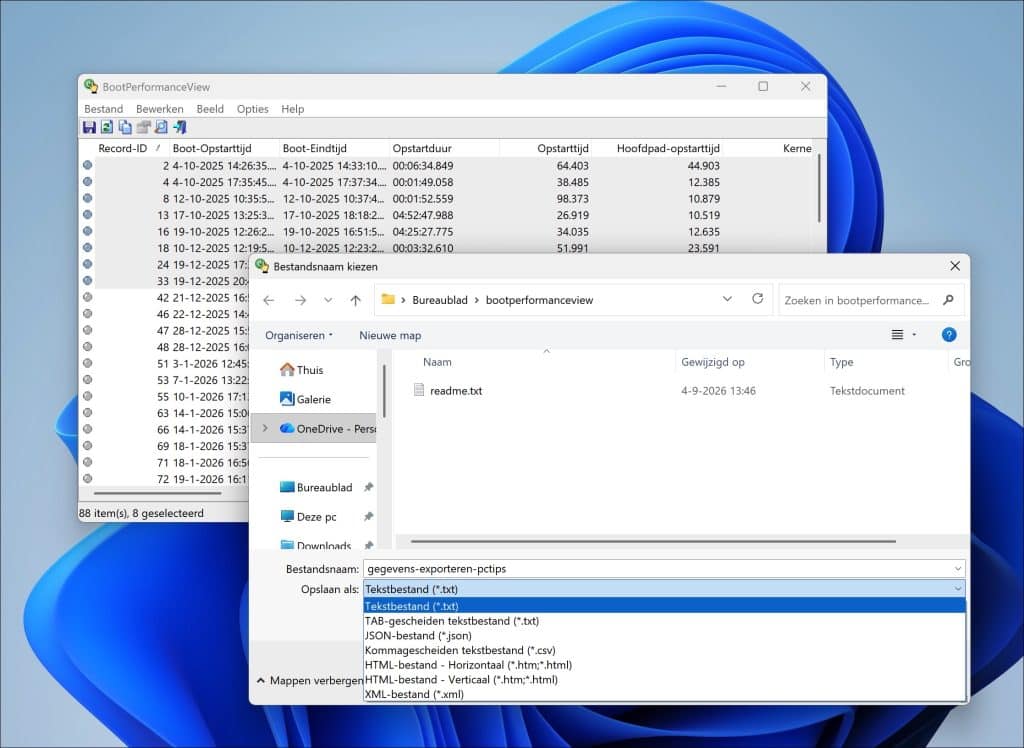Sort files by Type column

click(x=841, y=362)
